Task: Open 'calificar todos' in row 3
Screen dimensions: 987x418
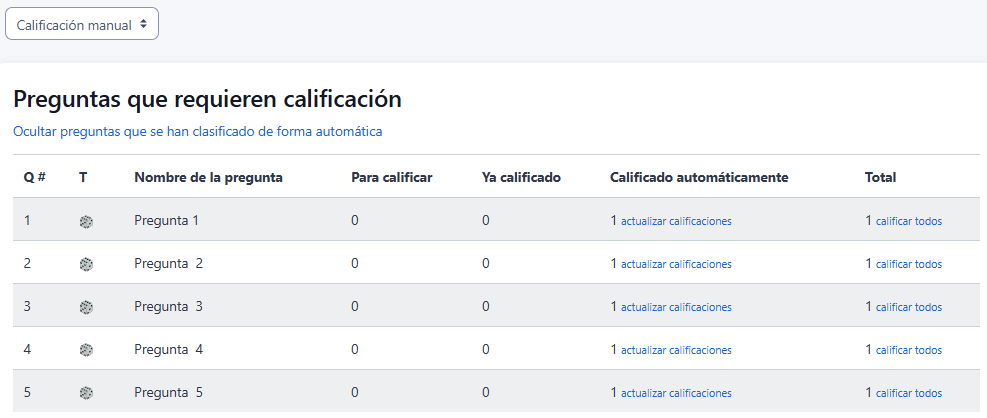Action: click(x=908, y=308)
